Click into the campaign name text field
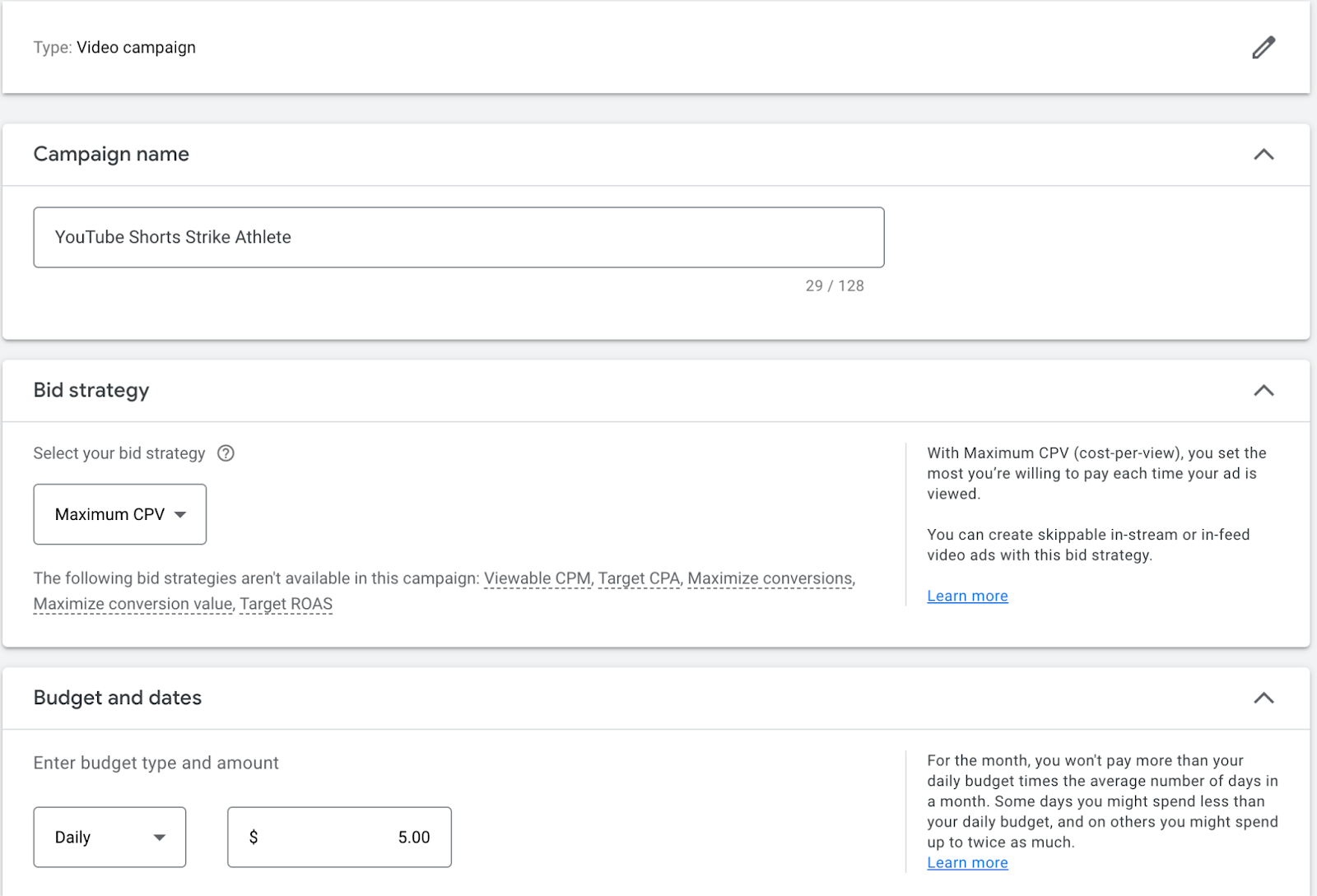Screen dimensions: 1317x896 click(x=458, y=237)
